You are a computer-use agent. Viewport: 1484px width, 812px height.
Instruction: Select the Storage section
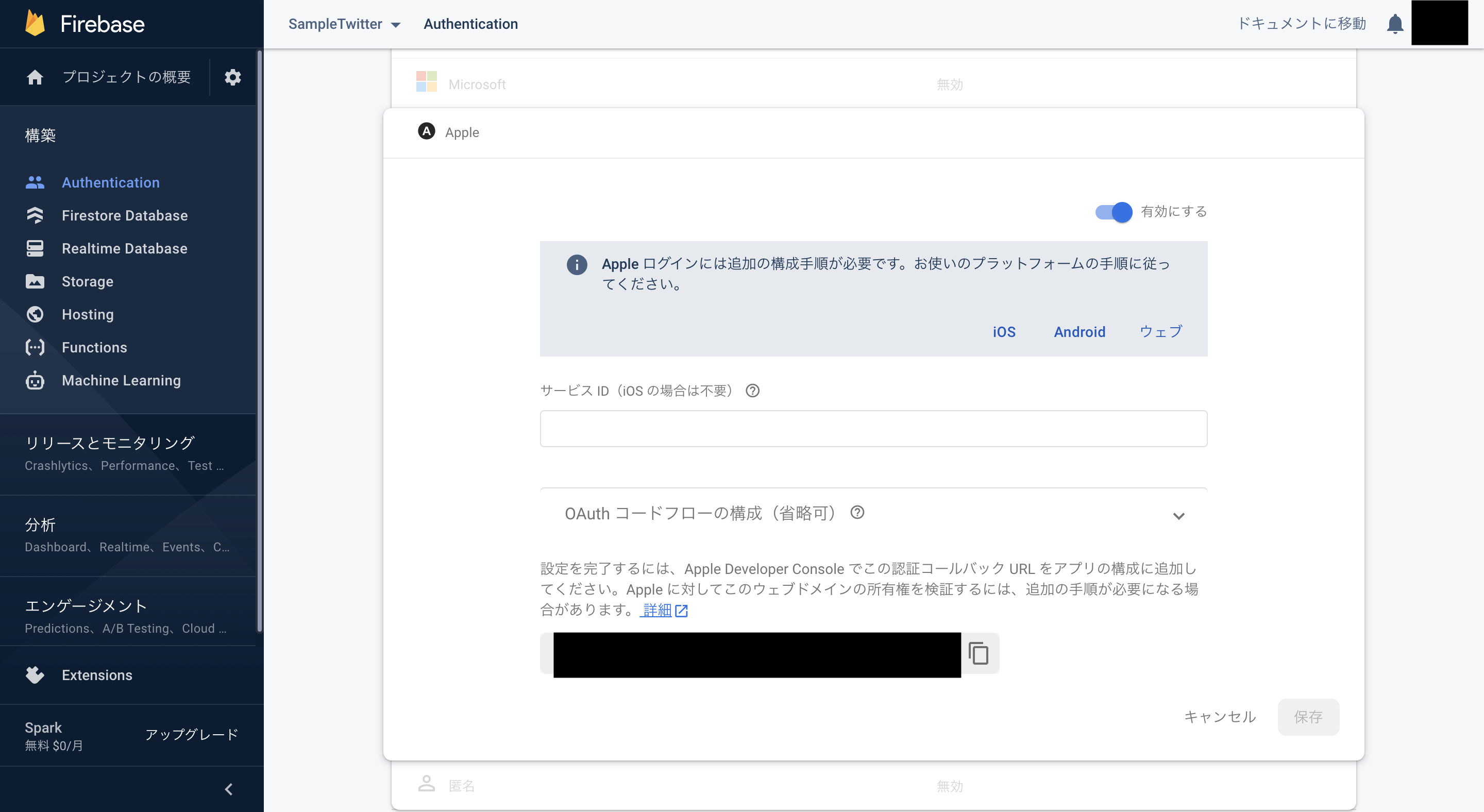88,282
